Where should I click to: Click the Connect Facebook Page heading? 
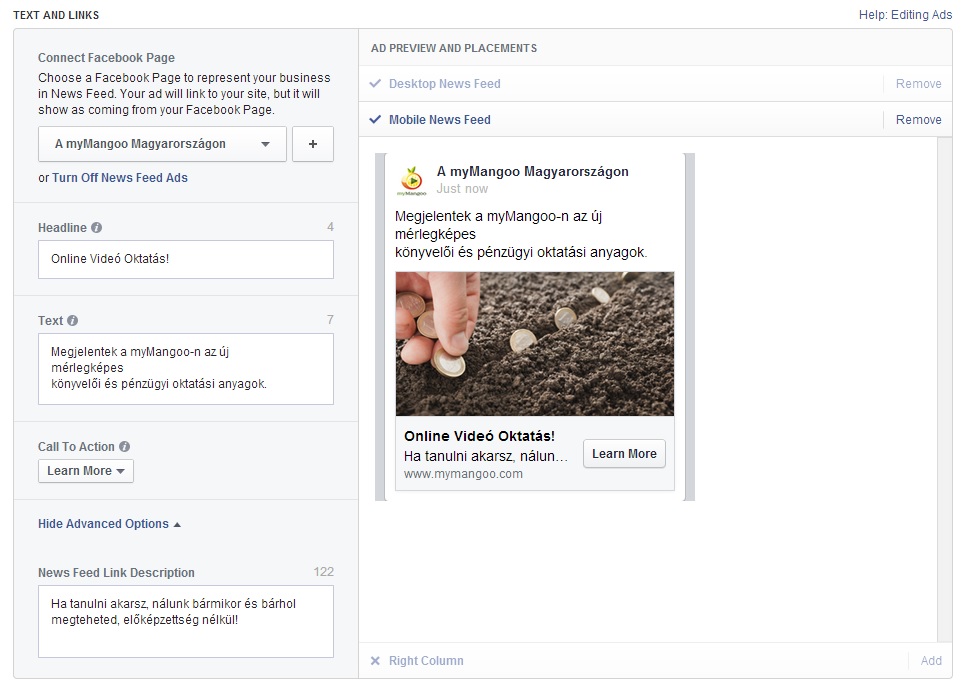click(x=106, y=58)
